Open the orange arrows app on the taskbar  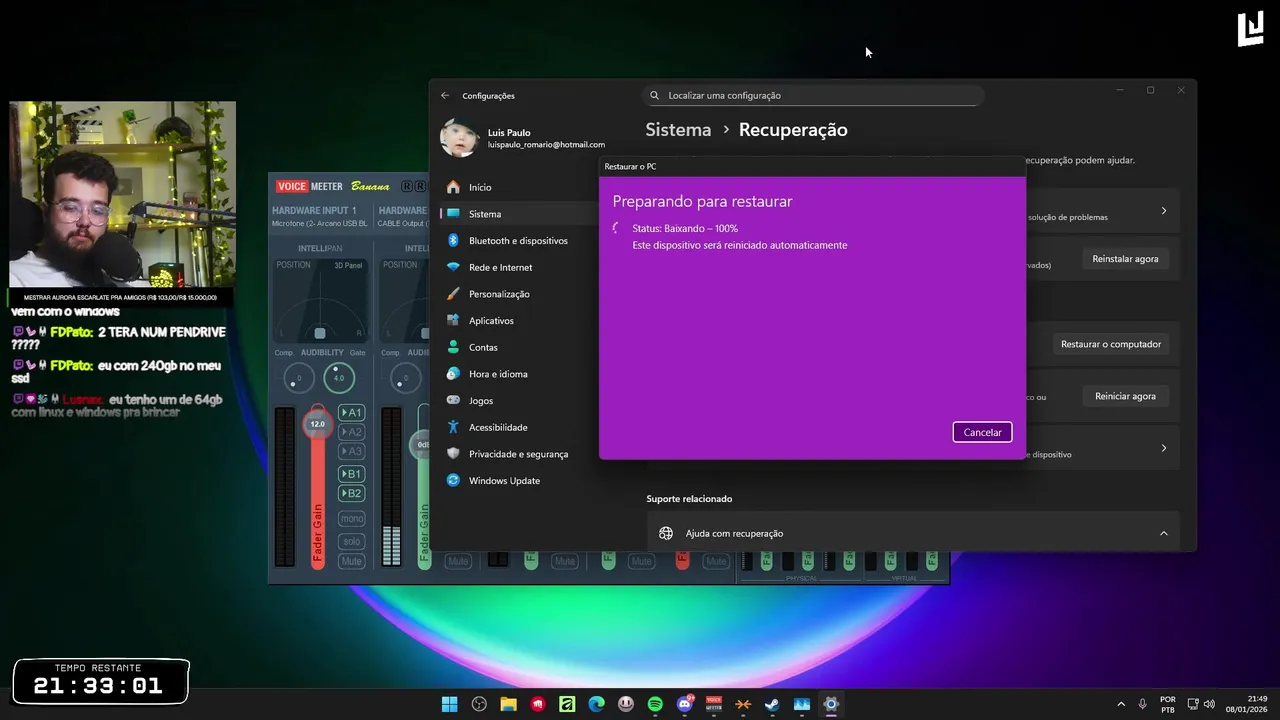(x=743, y=704)
